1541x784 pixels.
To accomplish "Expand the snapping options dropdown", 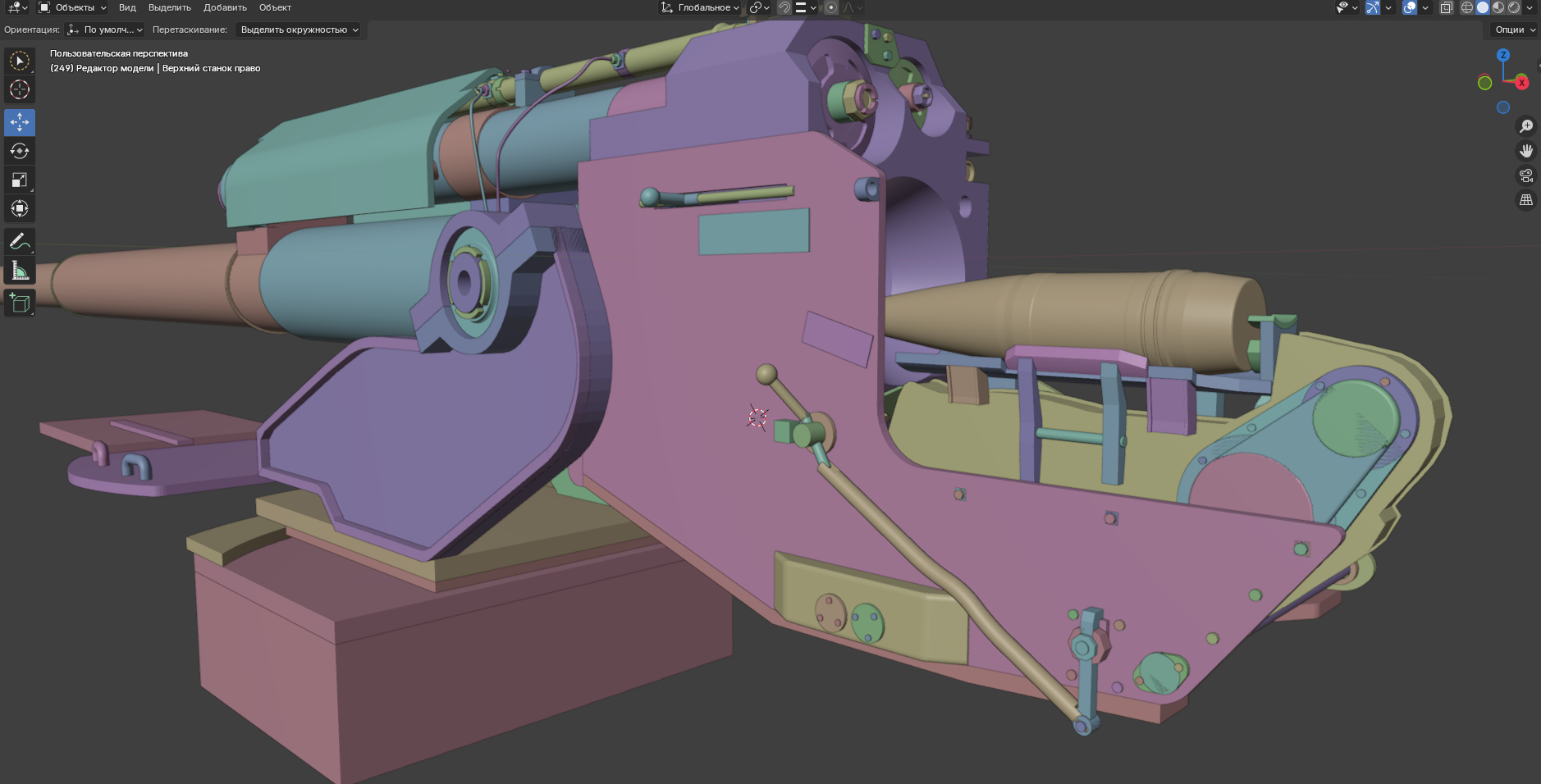I will pyautogui.click(x=807, y=7).
